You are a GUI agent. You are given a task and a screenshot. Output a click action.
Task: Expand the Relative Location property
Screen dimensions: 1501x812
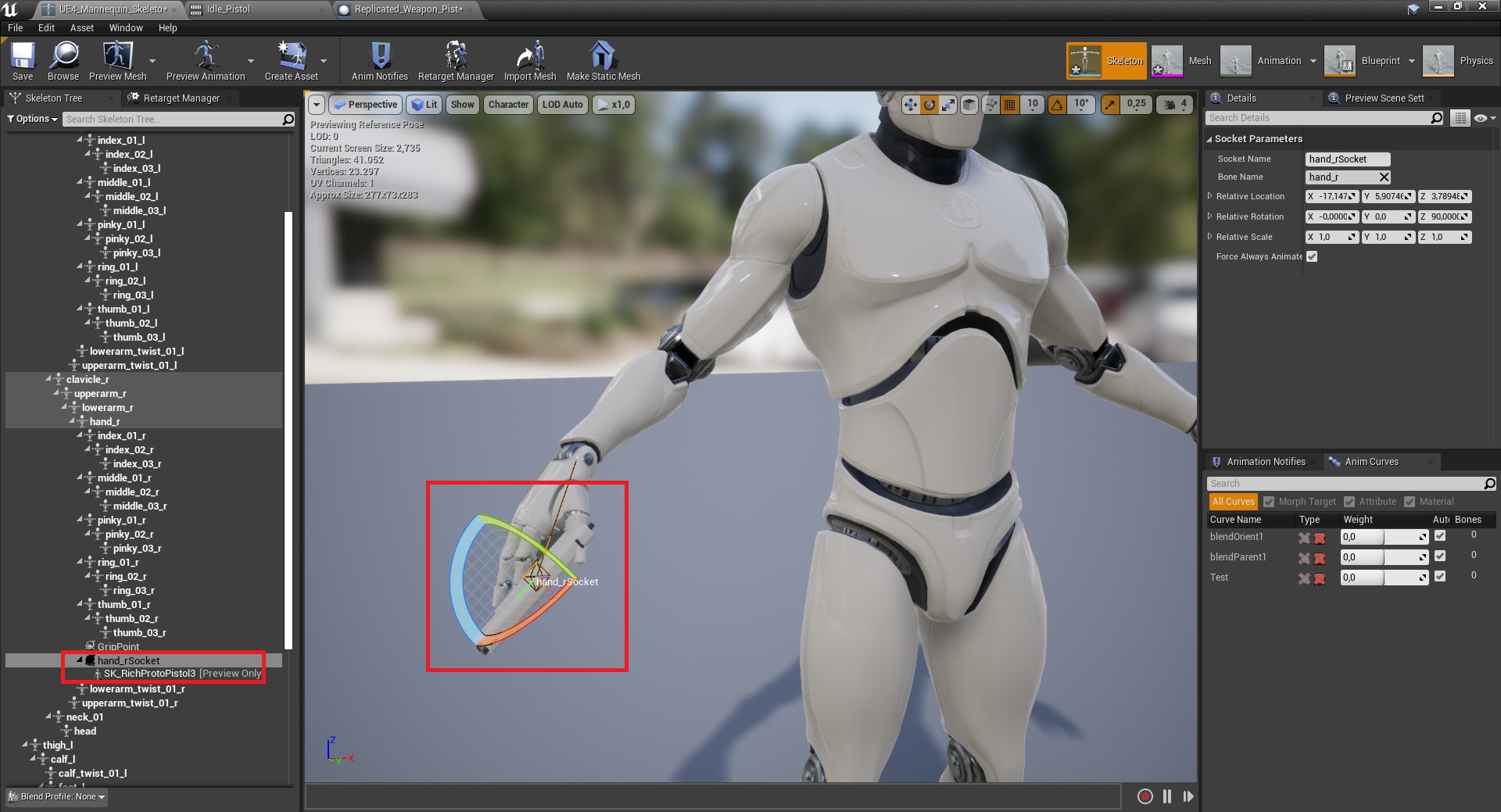(1209, 196)
